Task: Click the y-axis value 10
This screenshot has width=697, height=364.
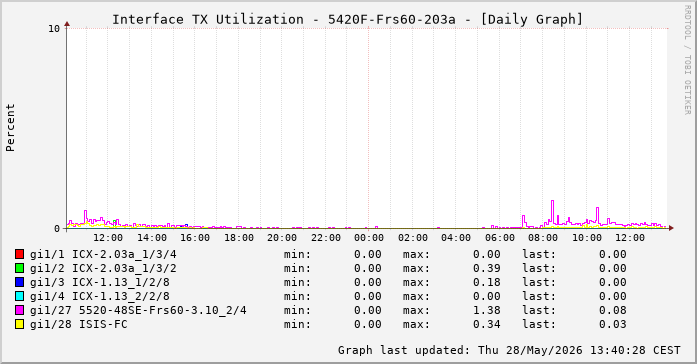Action: pos(53,29)
